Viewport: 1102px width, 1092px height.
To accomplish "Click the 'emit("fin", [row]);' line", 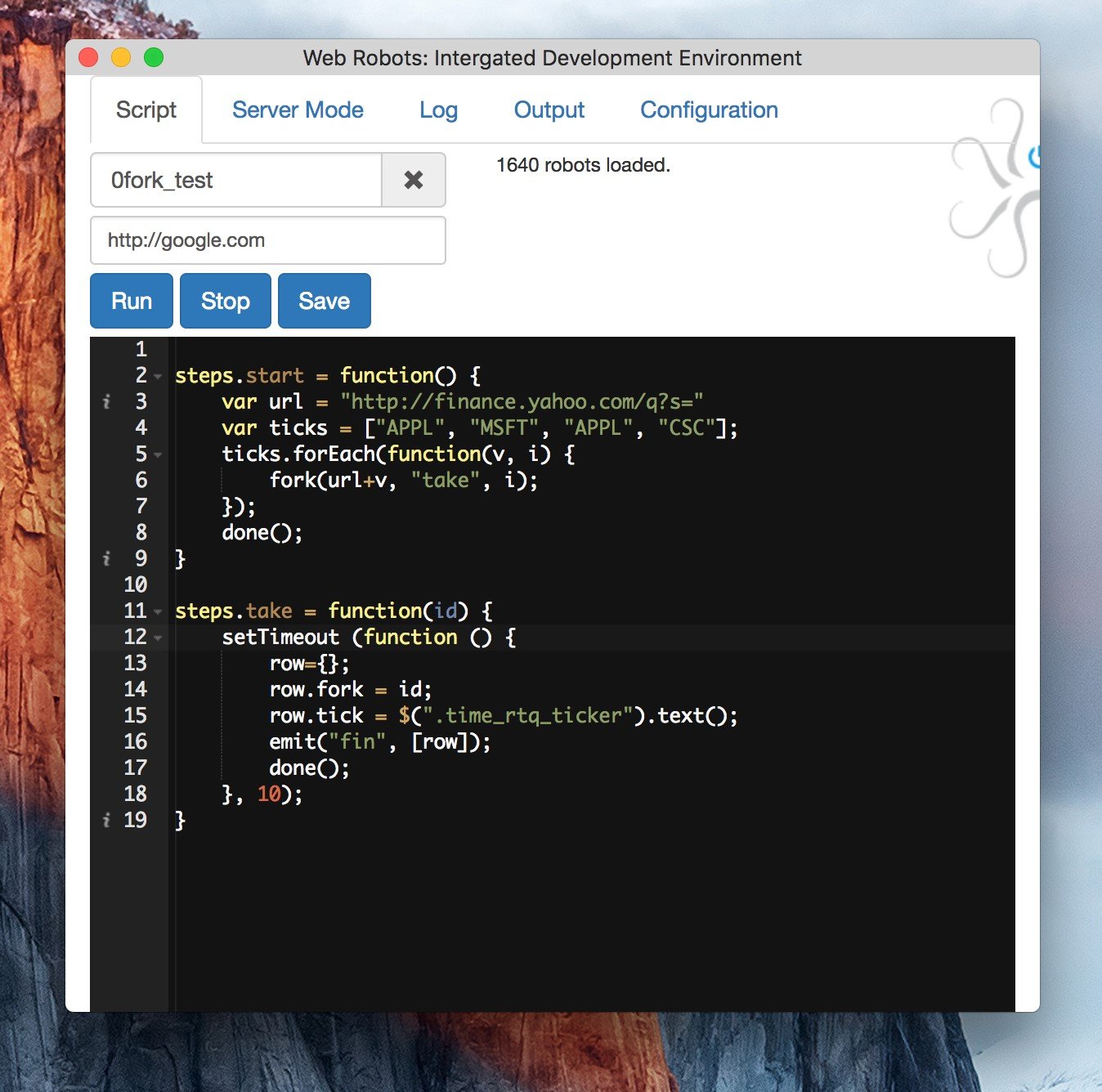I will (x=380, y=741).
